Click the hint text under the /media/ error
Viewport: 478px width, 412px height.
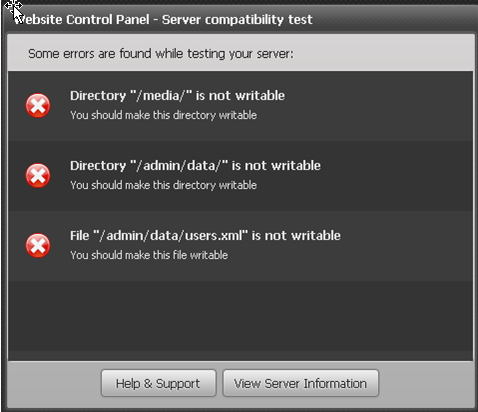163,115
